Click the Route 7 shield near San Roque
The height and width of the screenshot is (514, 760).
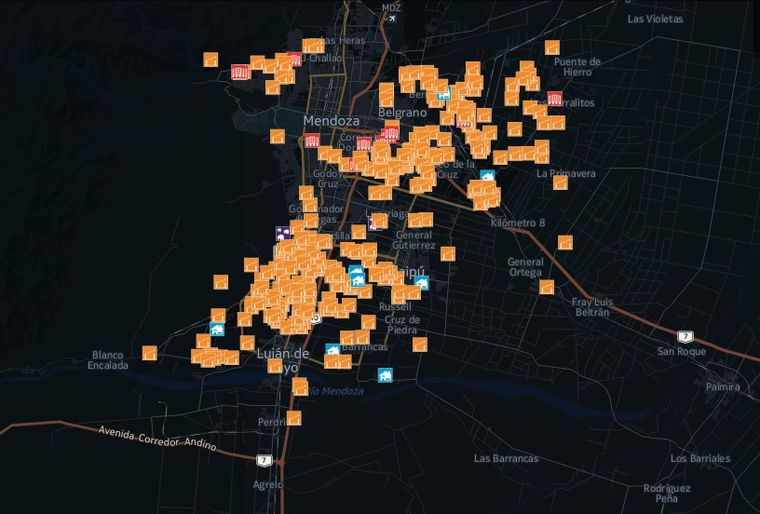[x=685, y=336]
